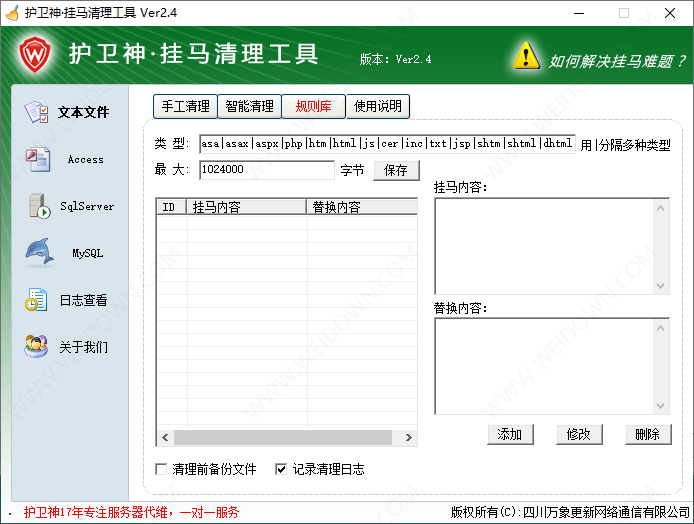Click the red 护卫神17年专注服务器代维 link
Screen dimensions: 694x524
coord(131,512)
